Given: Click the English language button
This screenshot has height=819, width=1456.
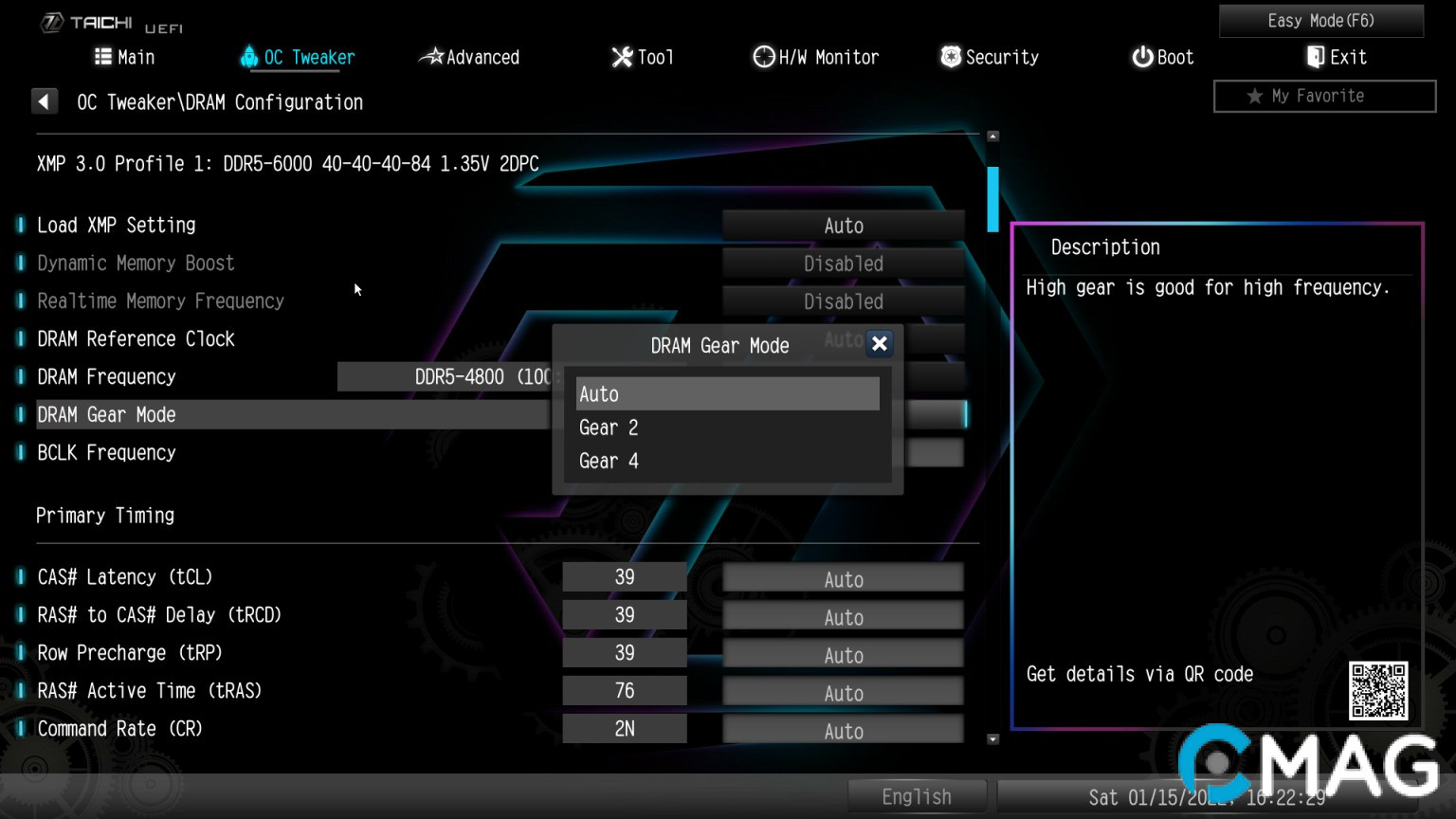Looking at the screenshot, I should click(916, 796).
